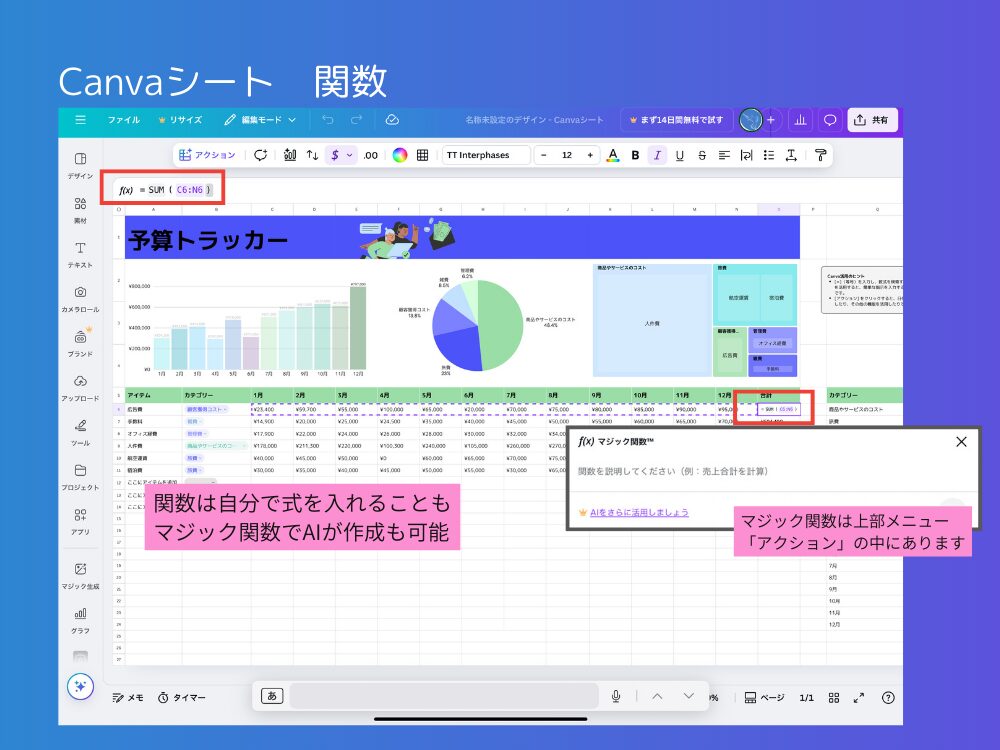Open the マジック生成 (Magic Media) sidebar panel
This screenshot has width=1000, height=750.
point(80,570)
